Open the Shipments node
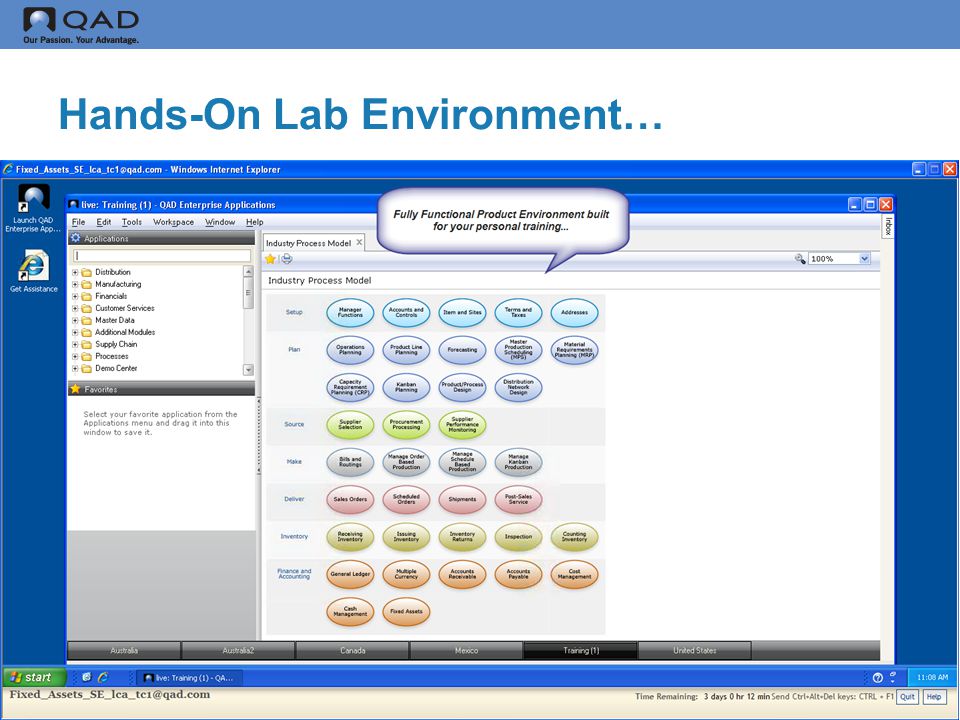960x720 pixels. 462,500
